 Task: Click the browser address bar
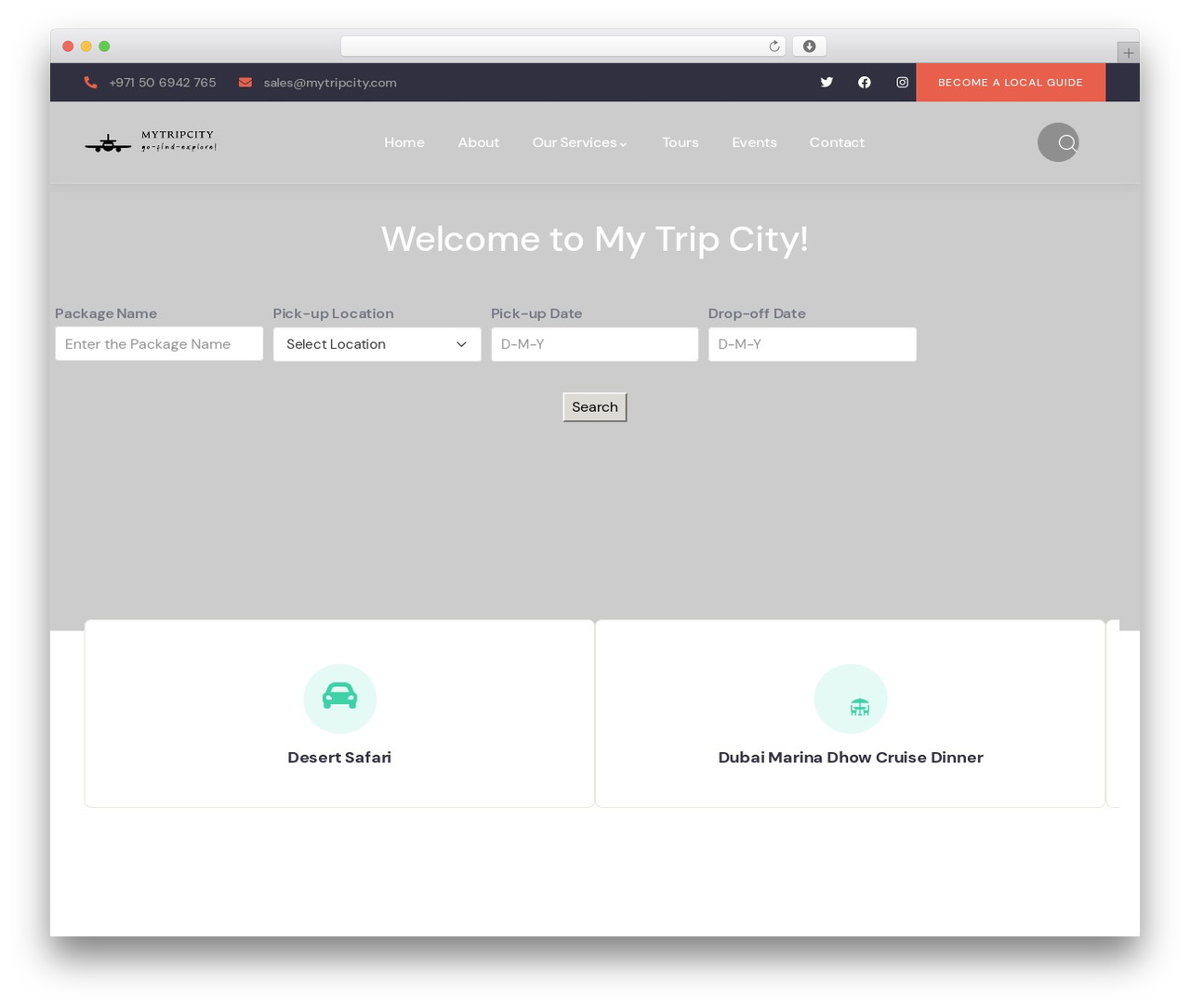click(x=562, y=46)
